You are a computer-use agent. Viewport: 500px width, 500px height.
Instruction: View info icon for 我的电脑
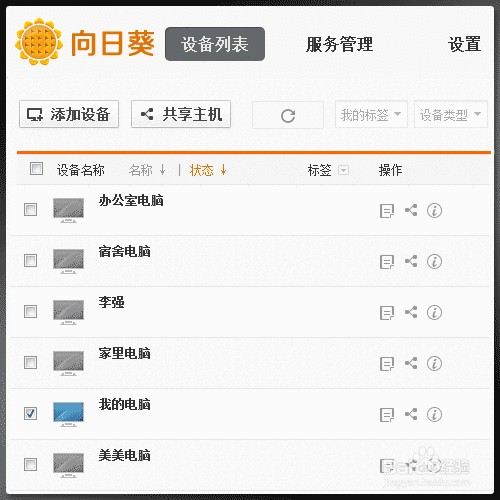pyautogui.click(x=434, y=414)
